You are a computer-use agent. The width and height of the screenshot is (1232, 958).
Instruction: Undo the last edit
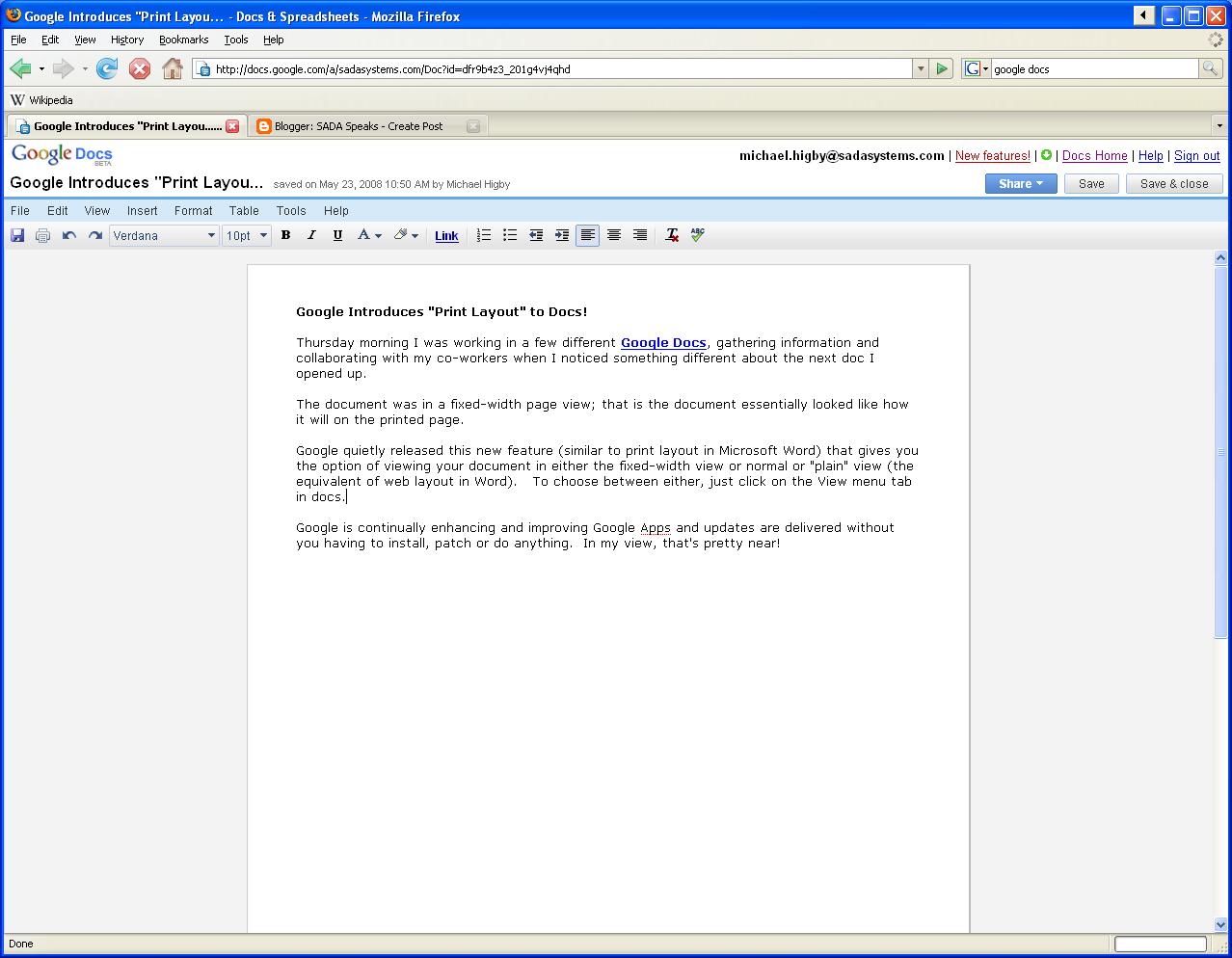coord(68,235)
